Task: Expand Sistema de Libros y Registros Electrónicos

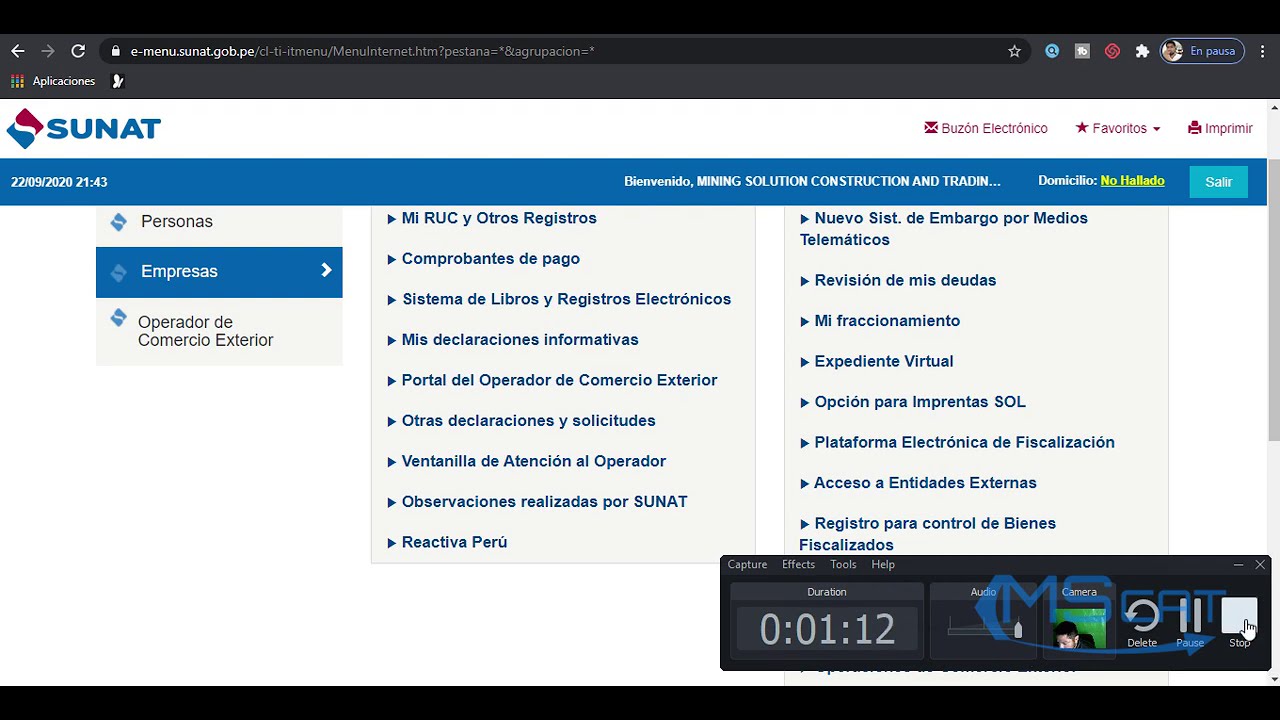Action: (x=559, y=299)
